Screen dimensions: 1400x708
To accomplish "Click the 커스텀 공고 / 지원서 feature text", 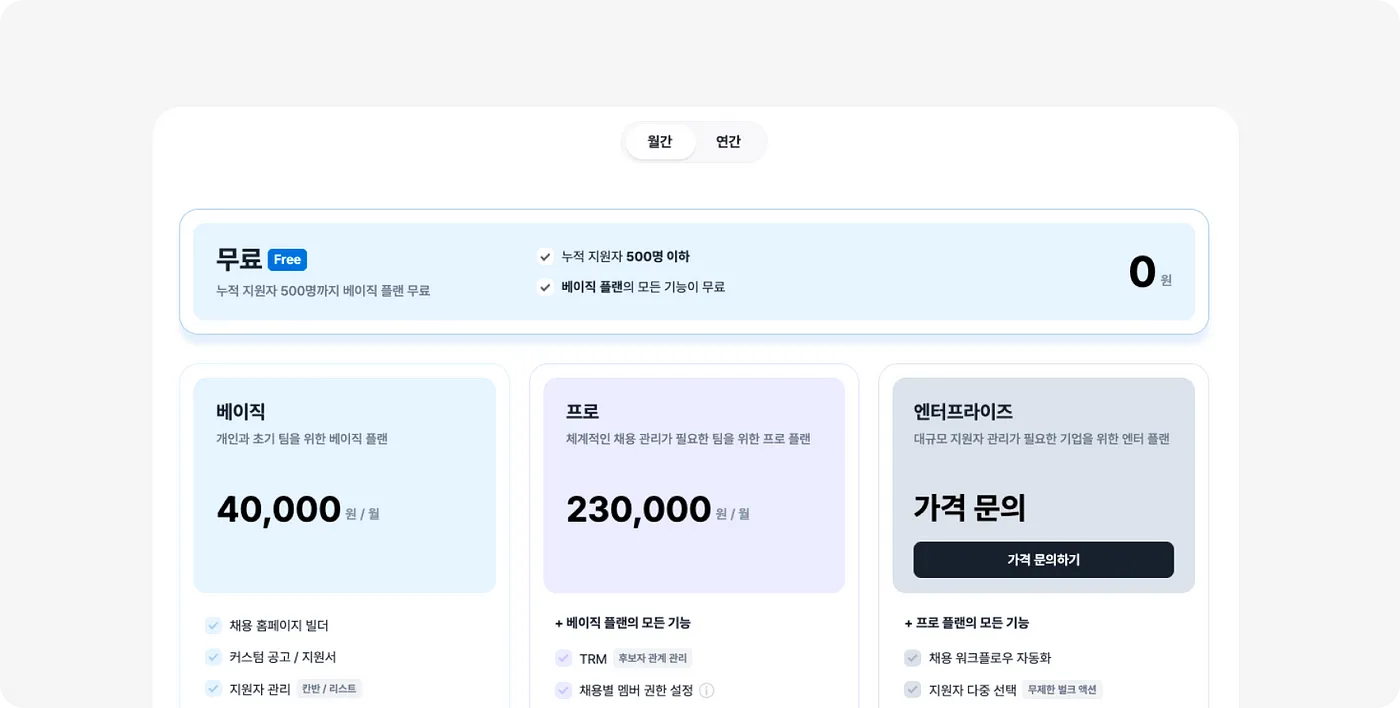I will (x=283, y=657).
